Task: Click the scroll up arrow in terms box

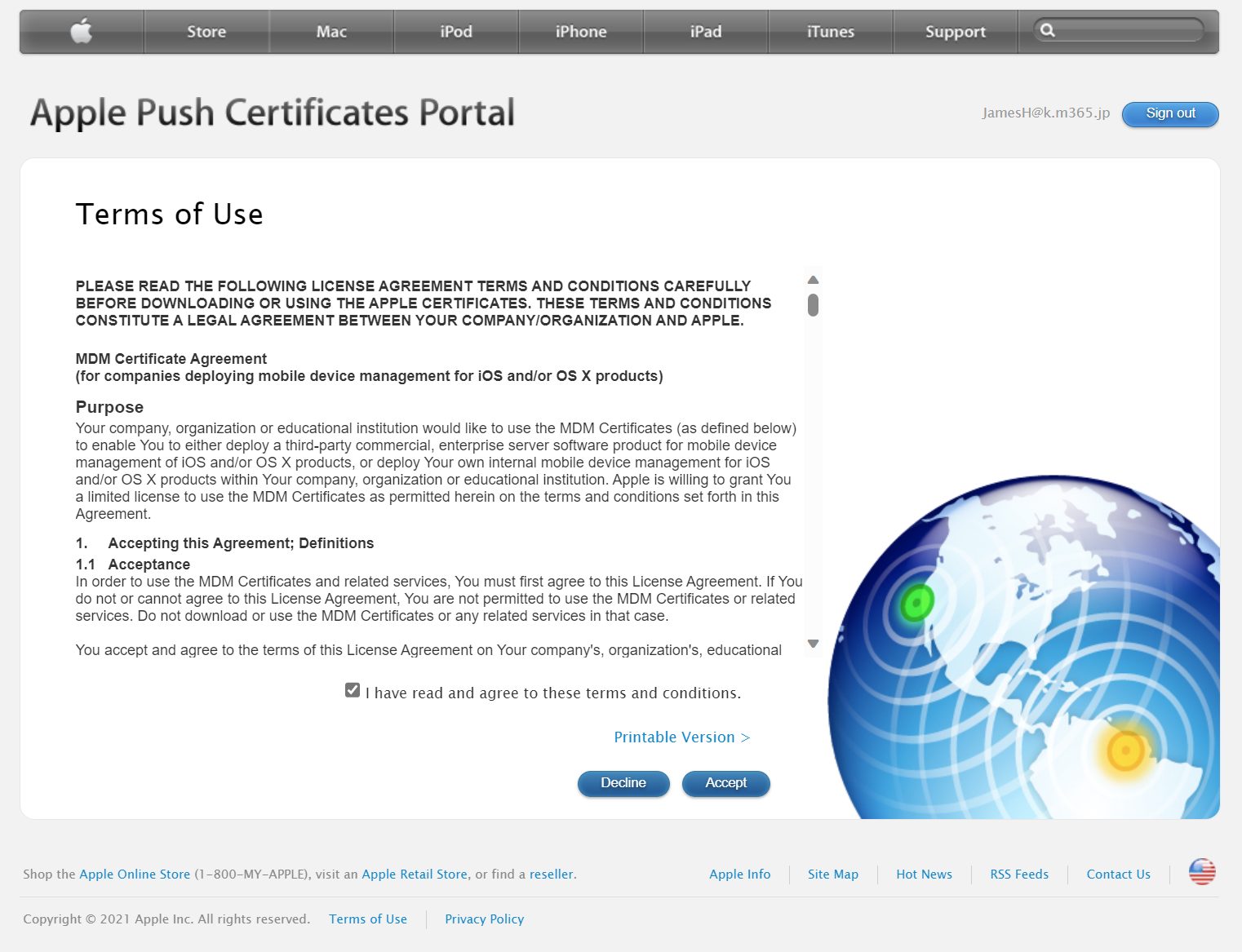Action: point(813,280)
